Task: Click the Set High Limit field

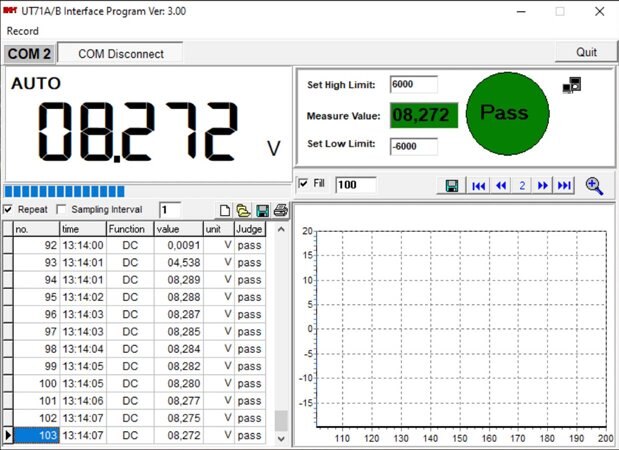Action: (414, 85)
